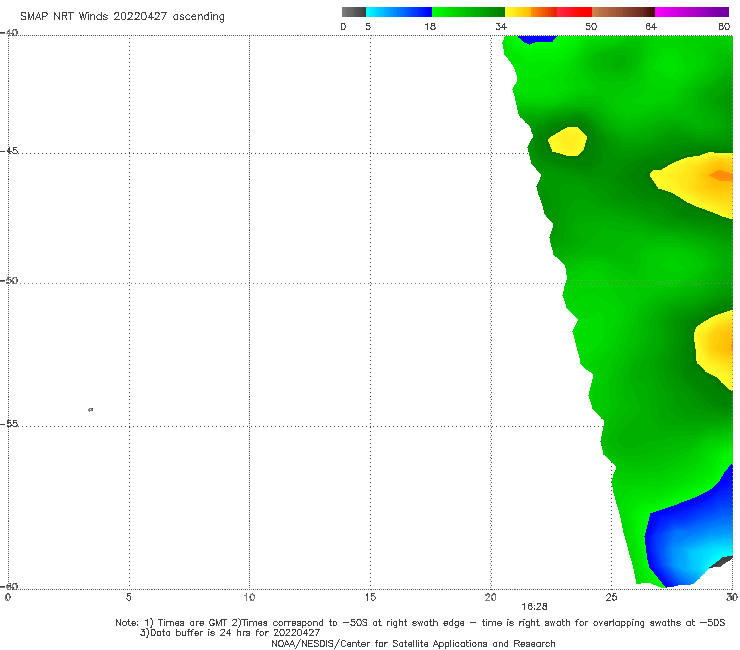Click the longitude axis label "10"

click(249, 597)
